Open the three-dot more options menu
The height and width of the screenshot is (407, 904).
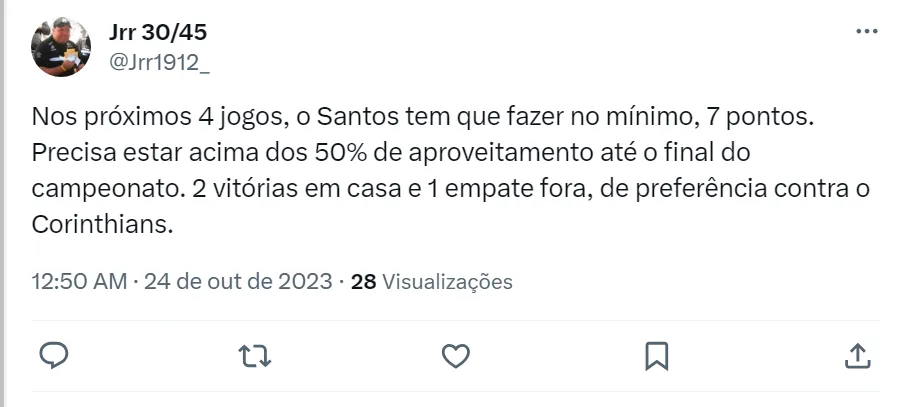866,32
